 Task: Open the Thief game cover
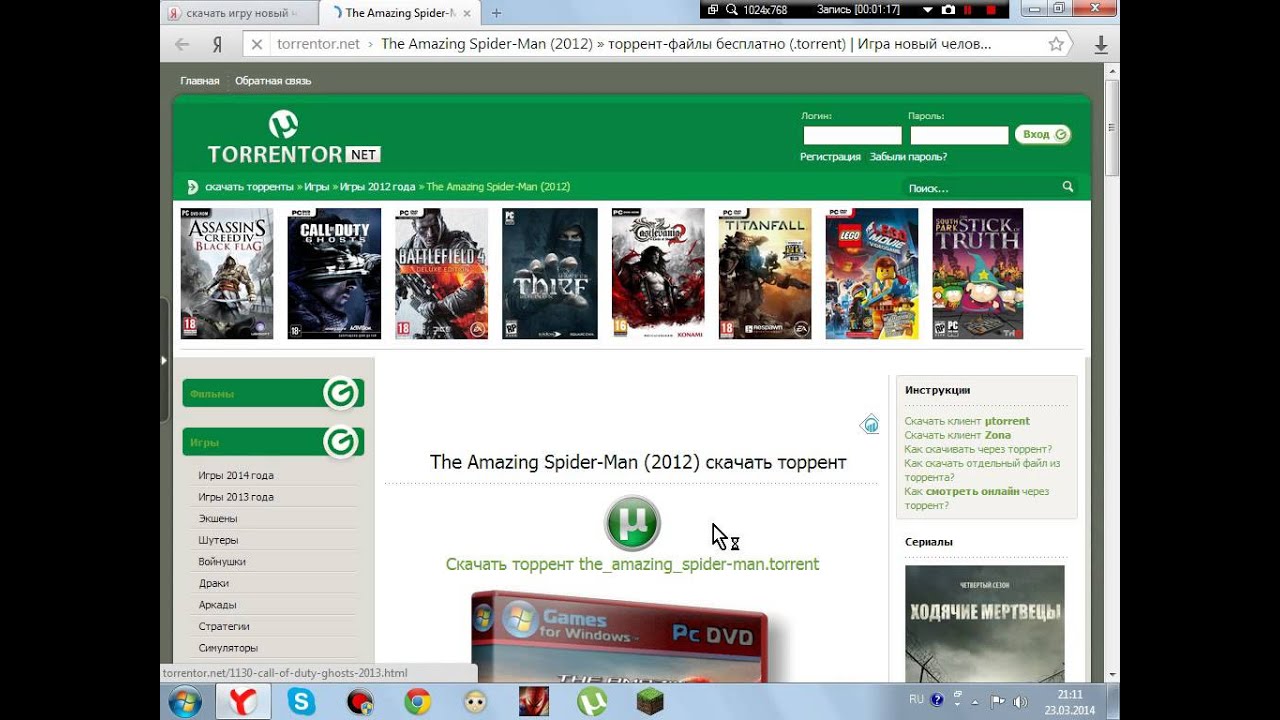click(550, 273)
